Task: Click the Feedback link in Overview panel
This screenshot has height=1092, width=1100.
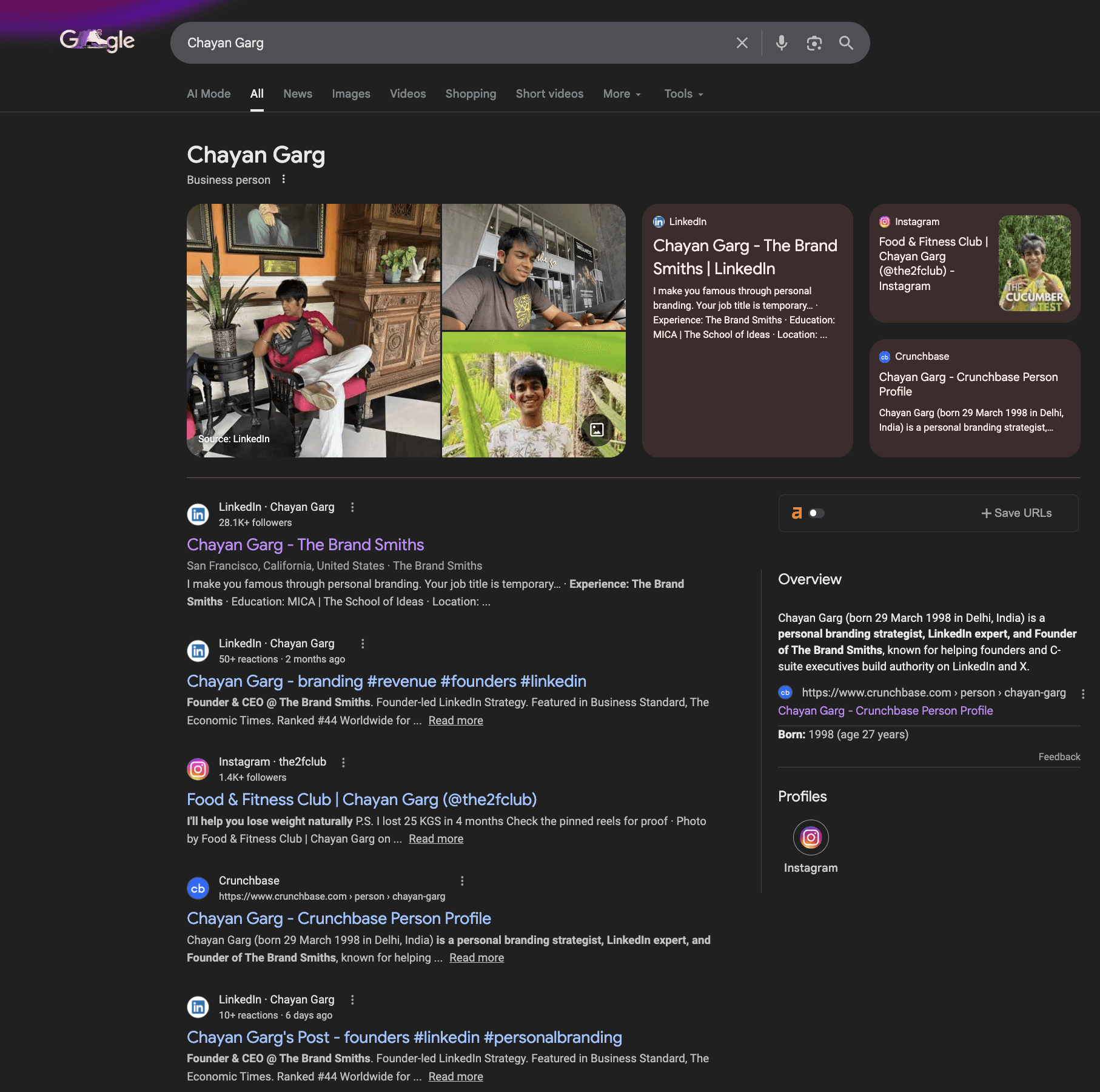Action: 1059,757
